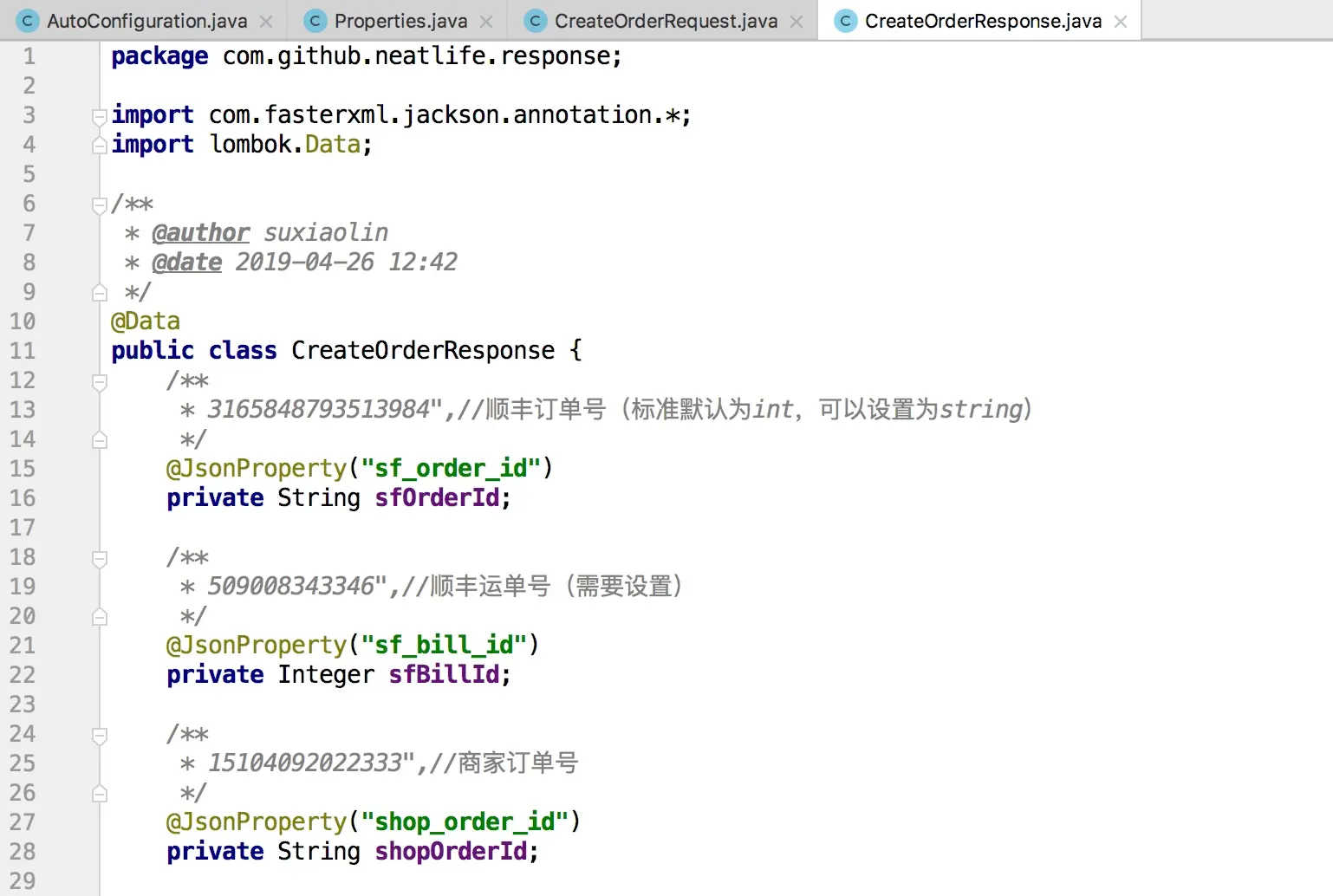Click the comment text 3165848793513984

(319, 410)
